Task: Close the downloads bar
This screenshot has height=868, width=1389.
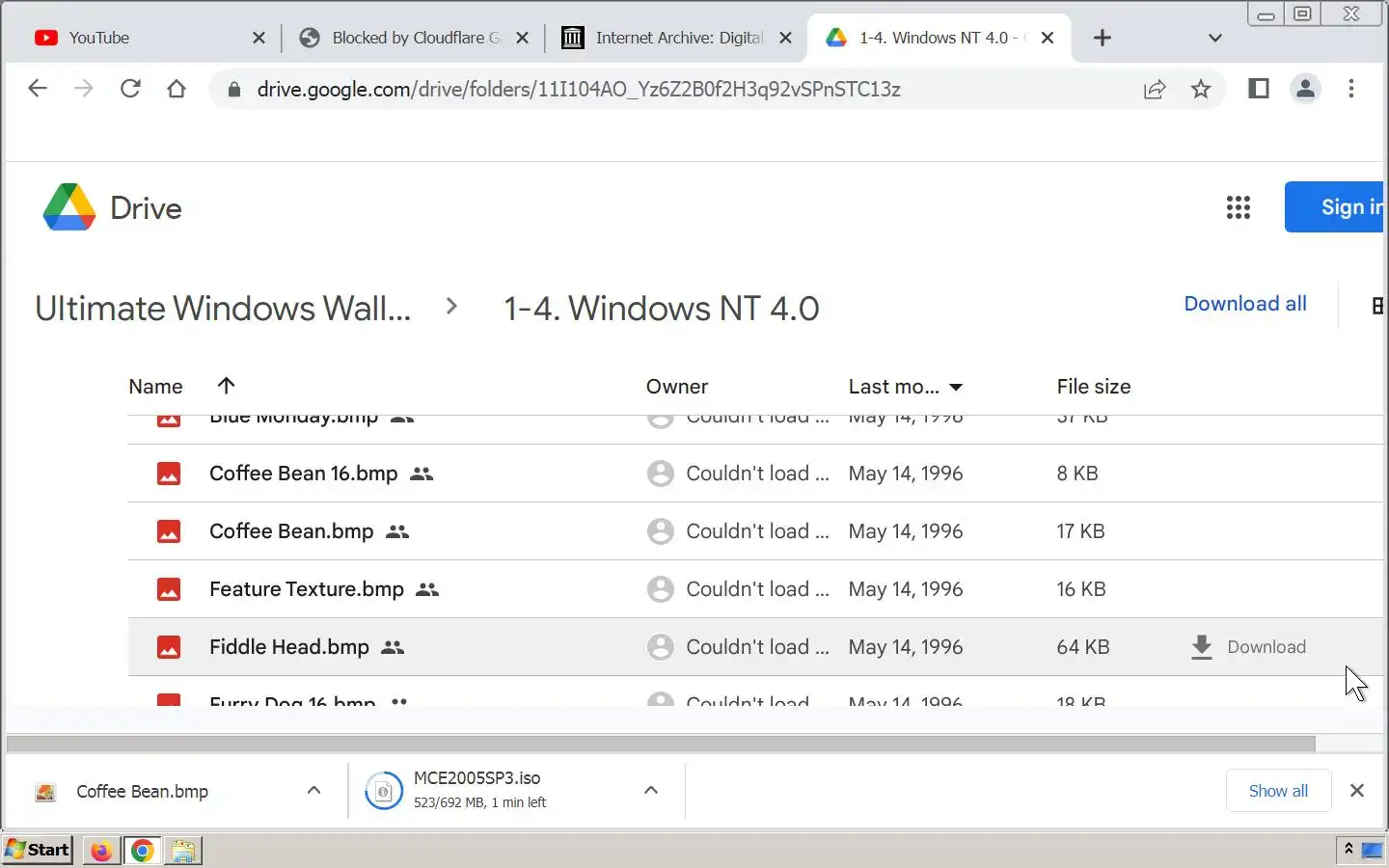Action: coord(1357,790)
